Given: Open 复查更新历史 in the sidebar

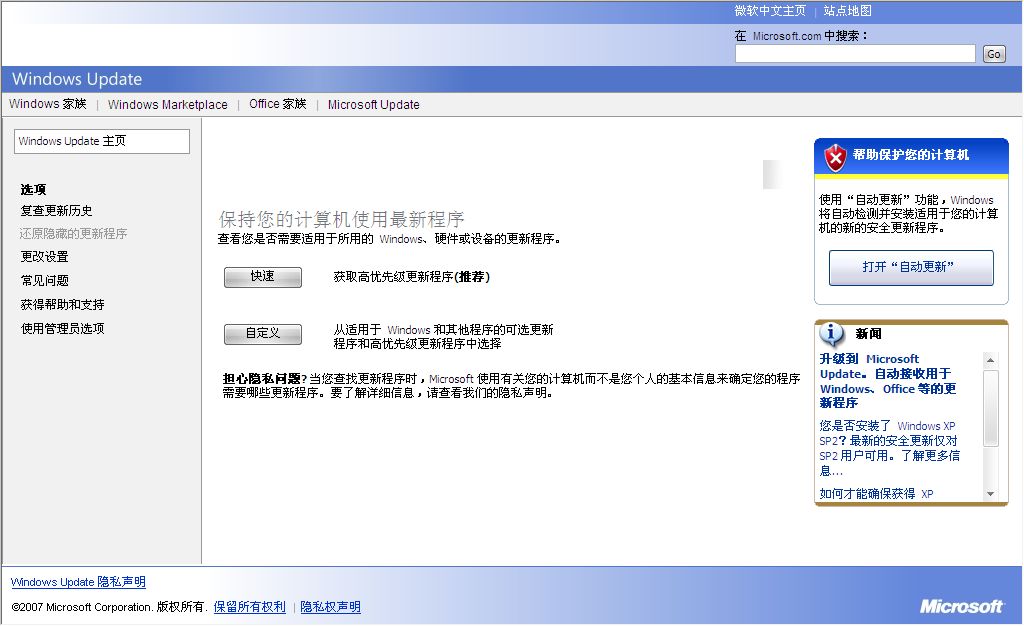Looking at the screenshot, I should [x=56, y=210].
